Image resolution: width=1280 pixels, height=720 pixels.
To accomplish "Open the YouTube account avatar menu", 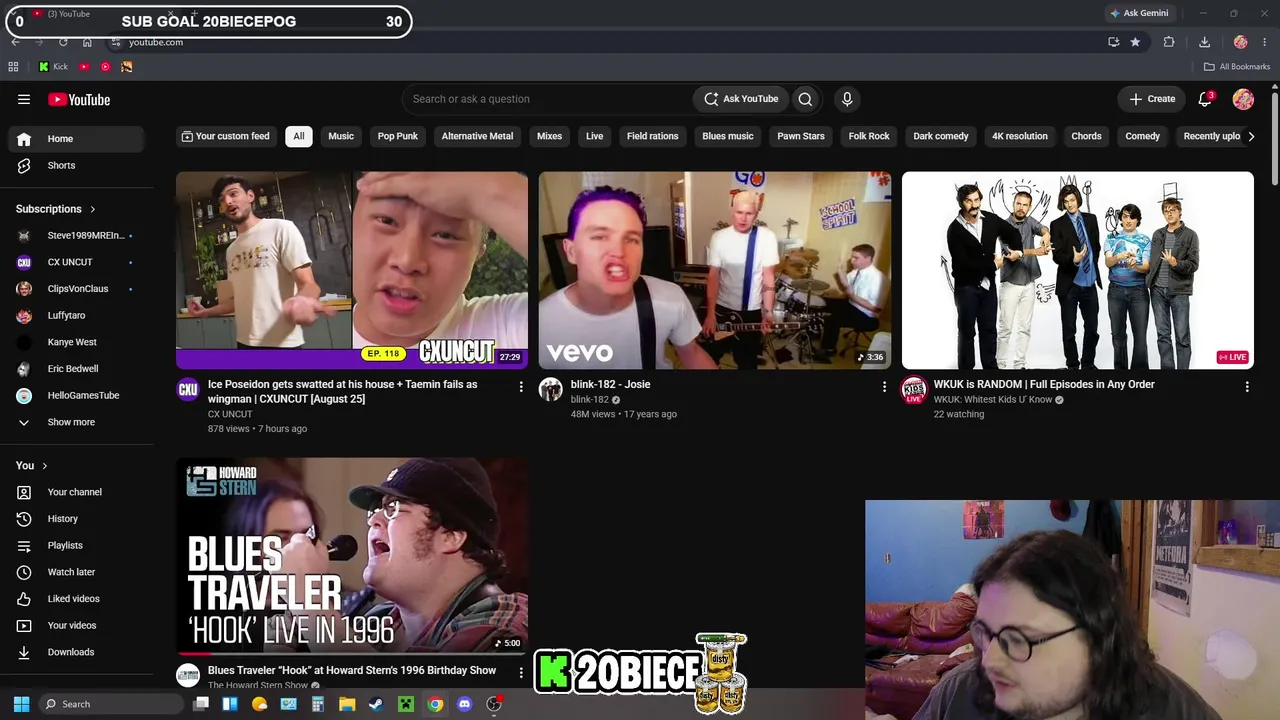I will tap(1243, 99).
